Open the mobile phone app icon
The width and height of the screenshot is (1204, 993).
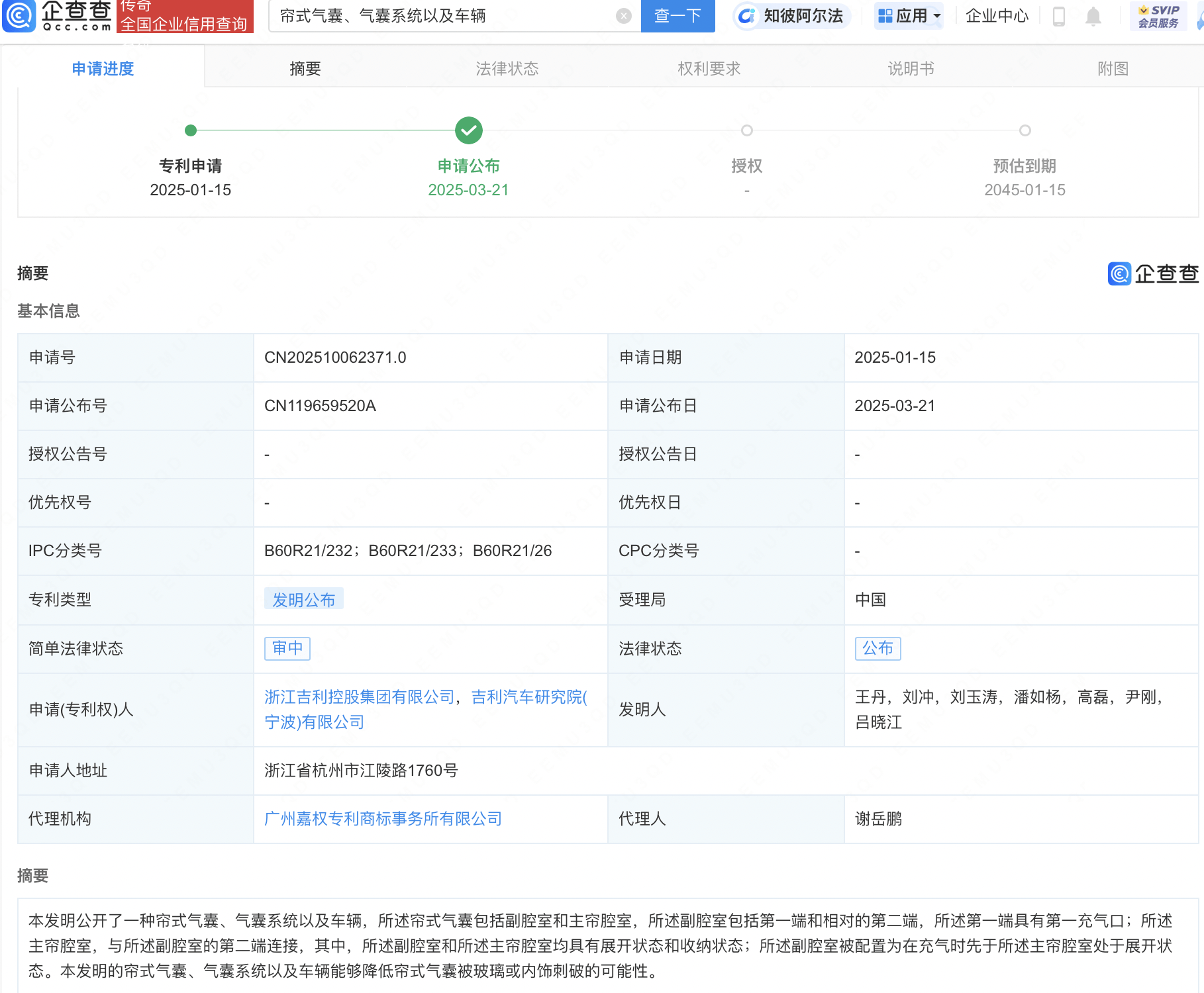tap(1059, 16)
